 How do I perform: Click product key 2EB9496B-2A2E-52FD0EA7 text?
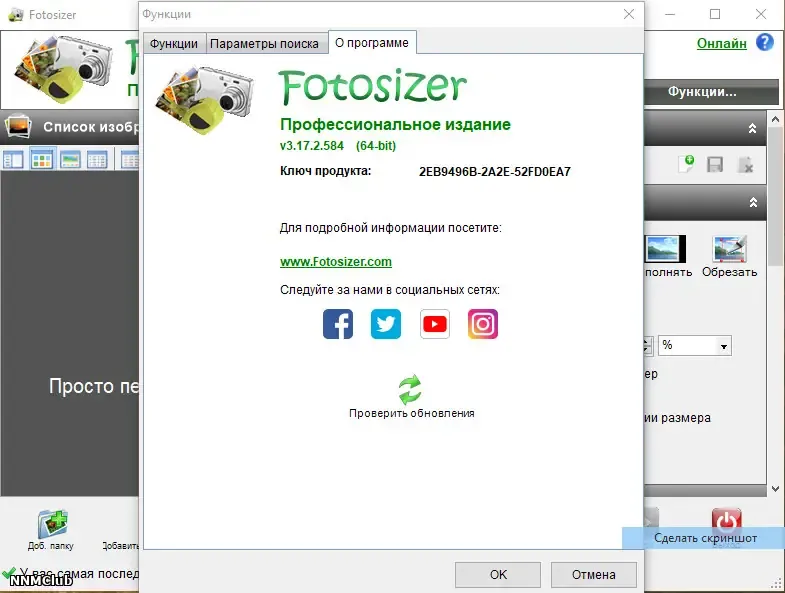pyautogui.click(x=495, y=172)
